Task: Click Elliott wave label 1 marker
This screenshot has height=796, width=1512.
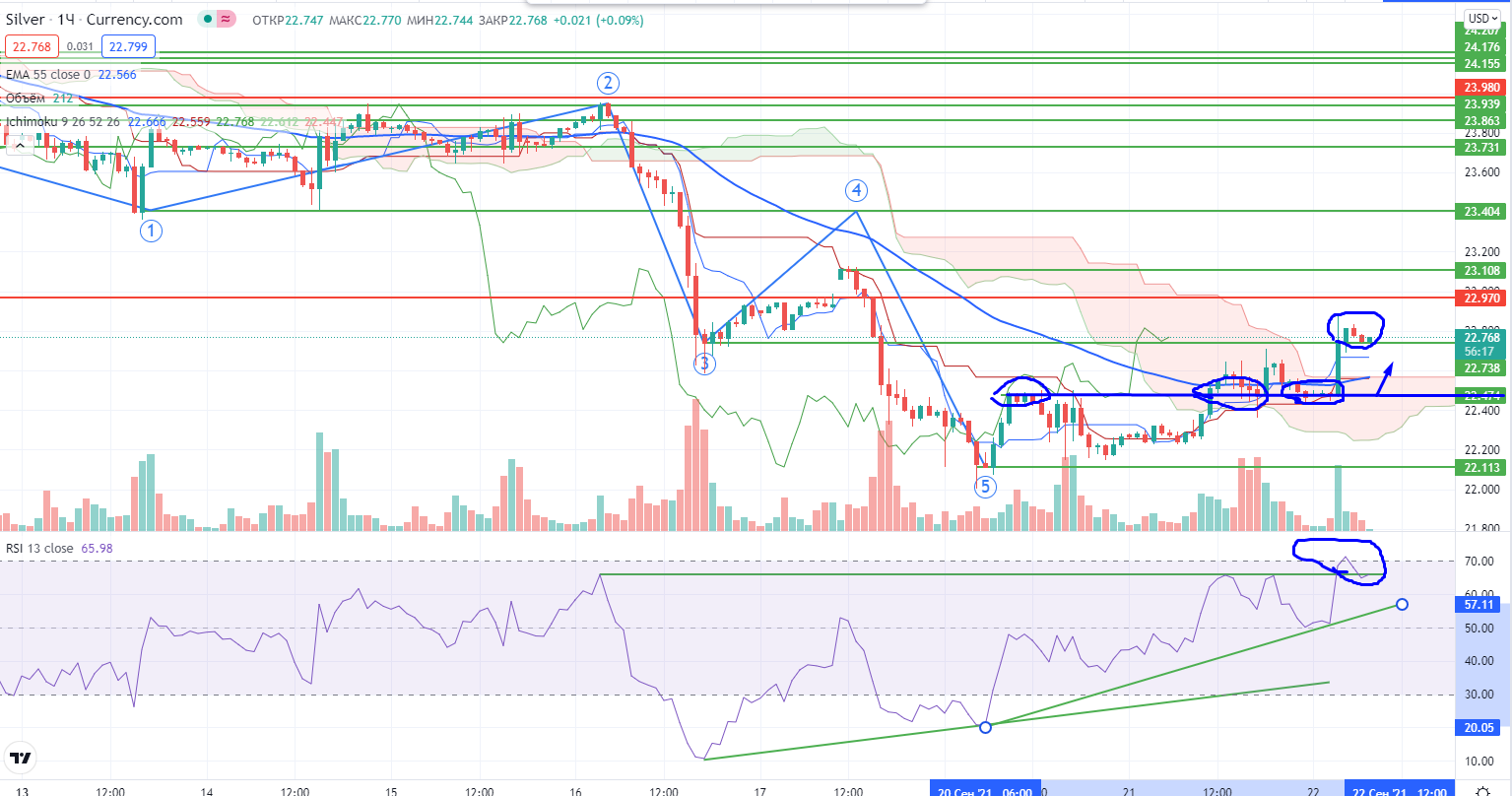Action: (x=150, y=231)
